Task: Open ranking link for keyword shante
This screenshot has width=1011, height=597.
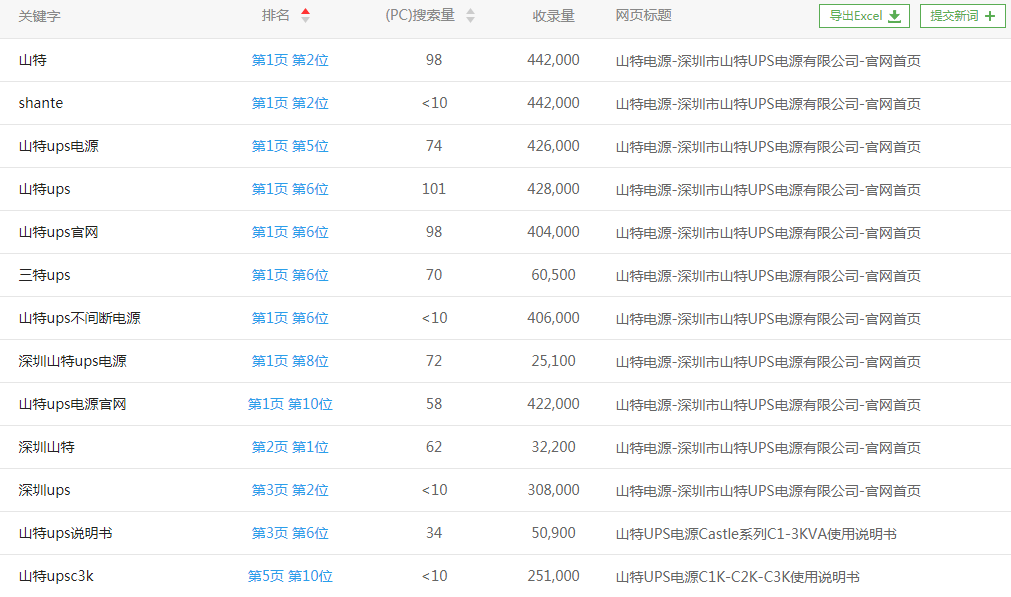Action: tap(291, 103)
